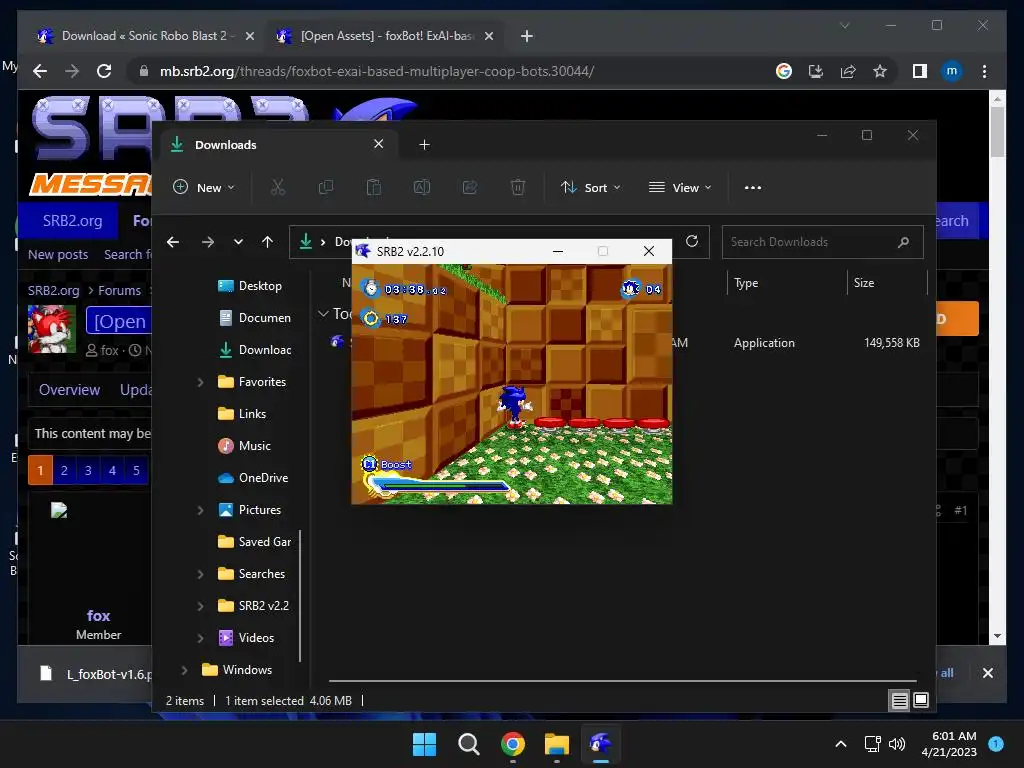Image resolution: width=1024 pixels, height=768 pixels.
Task: Click the Delete trash icon in File Explorer
Action: click(x=517, y=187)
